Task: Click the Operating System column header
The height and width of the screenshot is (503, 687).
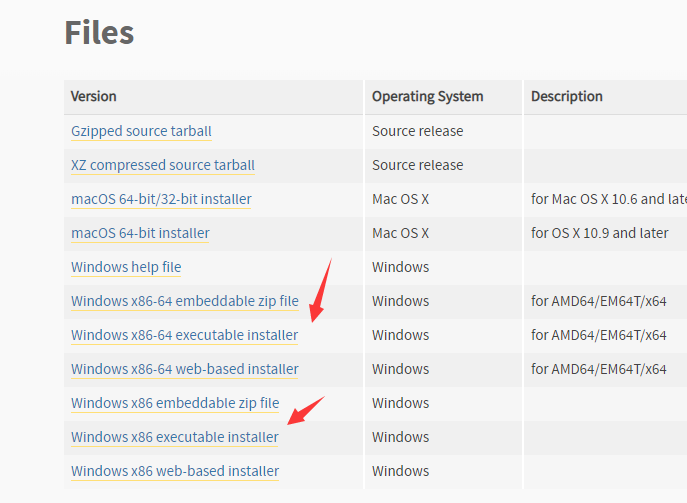Action: click(x=427, y=97)
